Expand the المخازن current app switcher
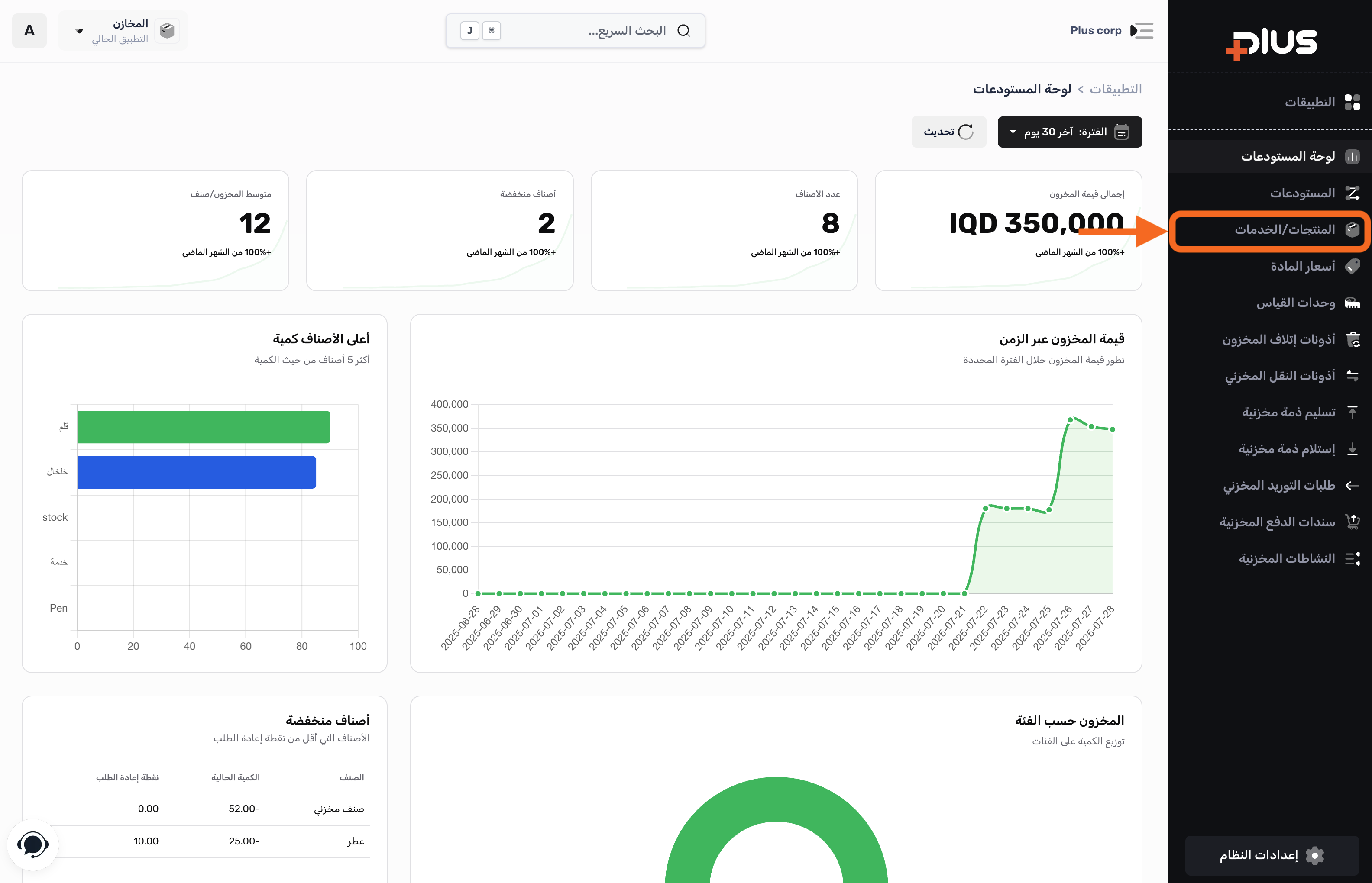1372x883 pixels. click(x=123, y=30)
